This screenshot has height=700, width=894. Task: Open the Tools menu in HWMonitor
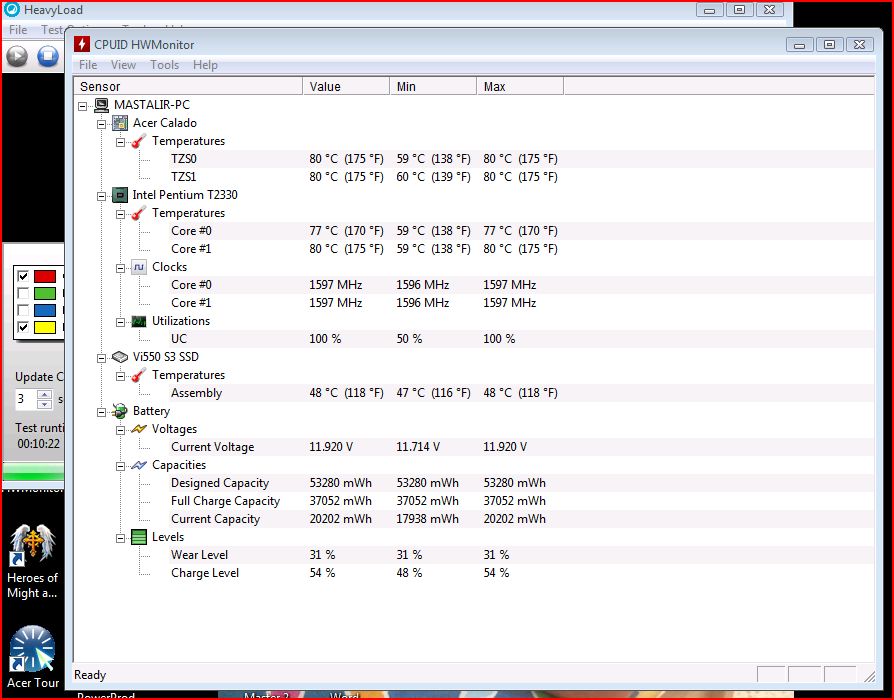(164, 65)
